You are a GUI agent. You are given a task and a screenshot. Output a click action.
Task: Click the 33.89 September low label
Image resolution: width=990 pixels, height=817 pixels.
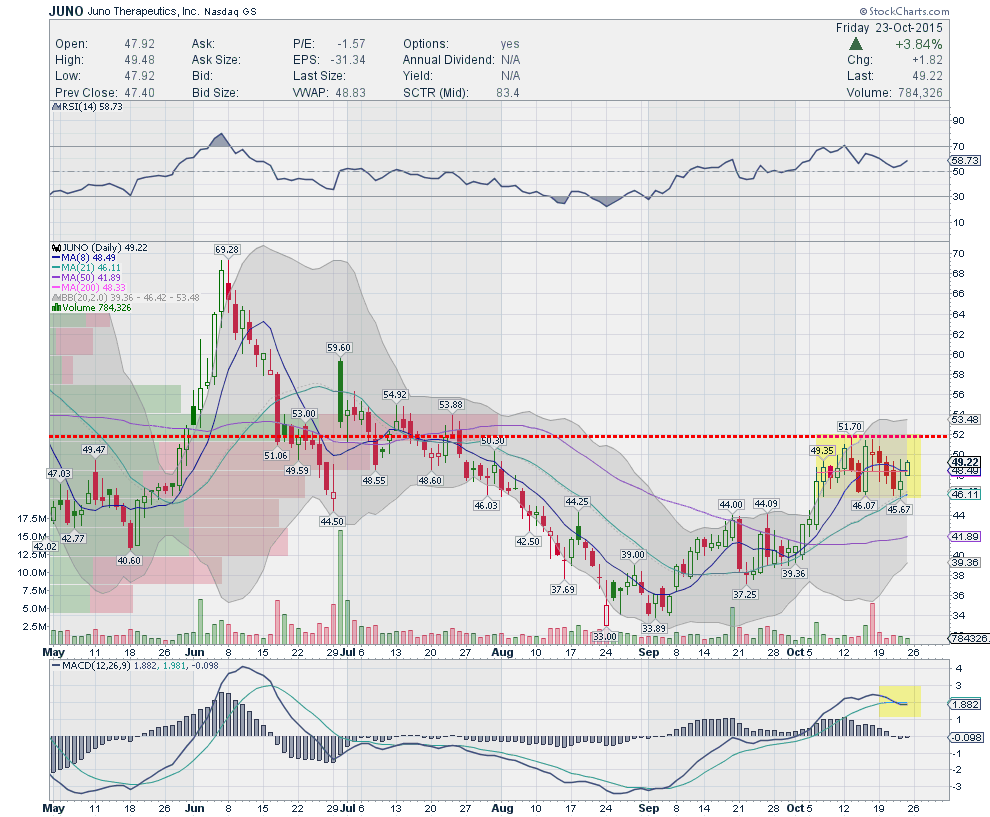point(653,628)
